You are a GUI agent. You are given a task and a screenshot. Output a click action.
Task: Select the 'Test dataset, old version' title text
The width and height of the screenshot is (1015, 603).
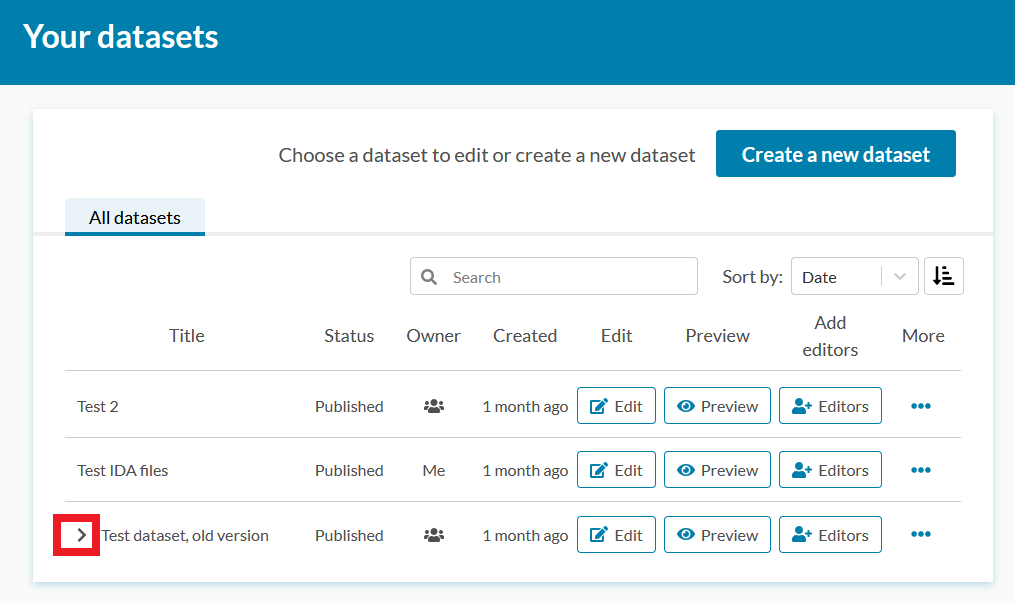pos(185,536)
